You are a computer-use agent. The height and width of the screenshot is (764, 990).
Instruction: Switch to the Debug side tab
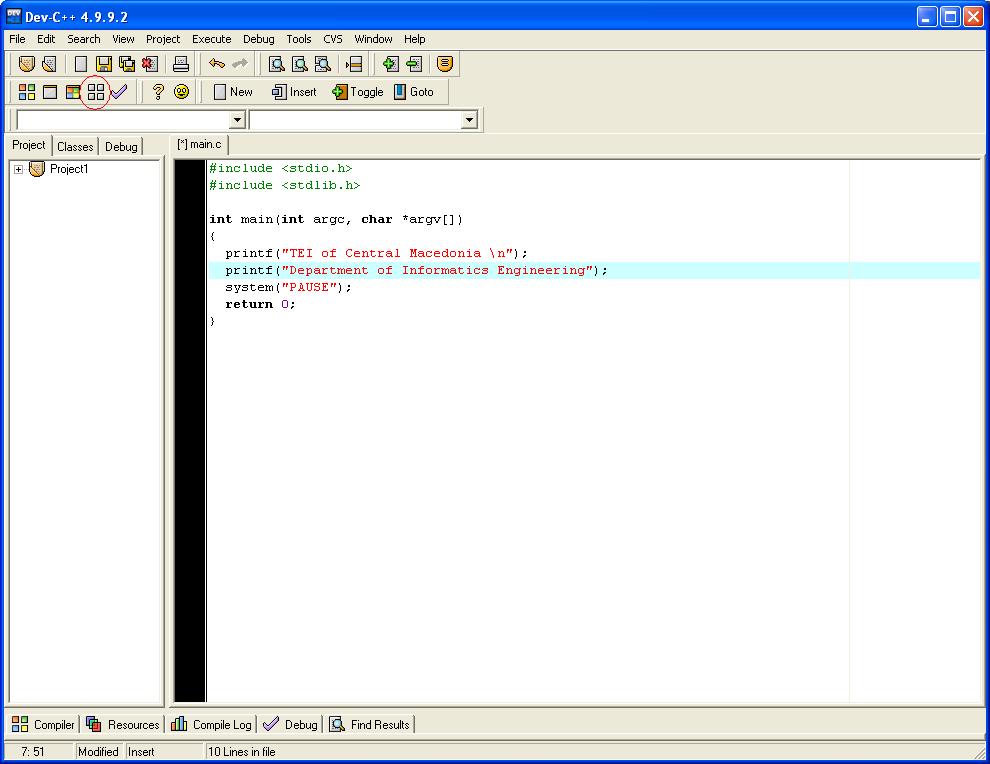pyautogui.click(x=121, y=146)
